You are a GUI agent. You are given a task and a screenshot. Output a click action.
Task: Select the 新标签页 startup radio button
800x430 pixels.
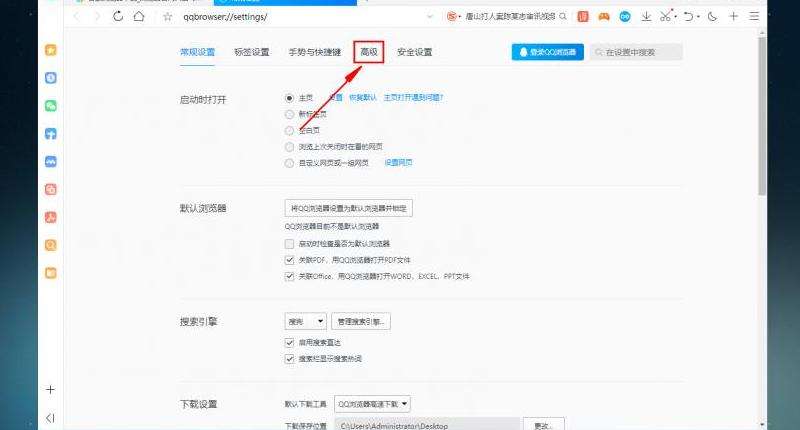point(289,114)
